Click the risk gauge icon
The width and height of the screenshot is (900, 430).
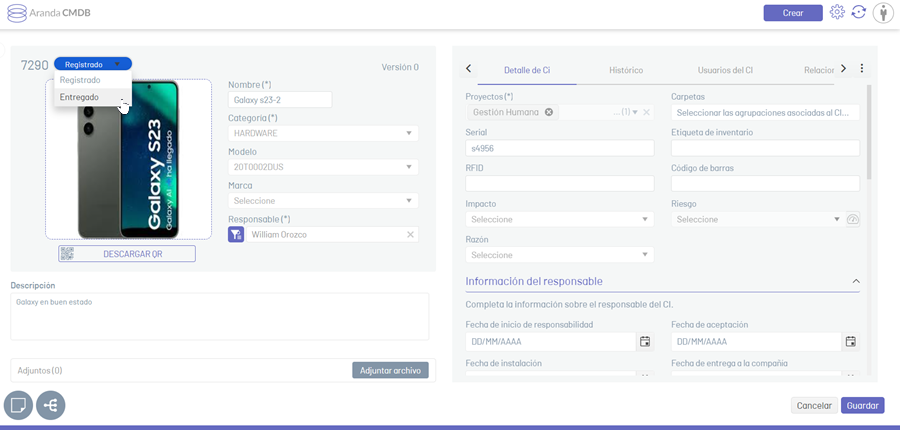click(853, 219)
